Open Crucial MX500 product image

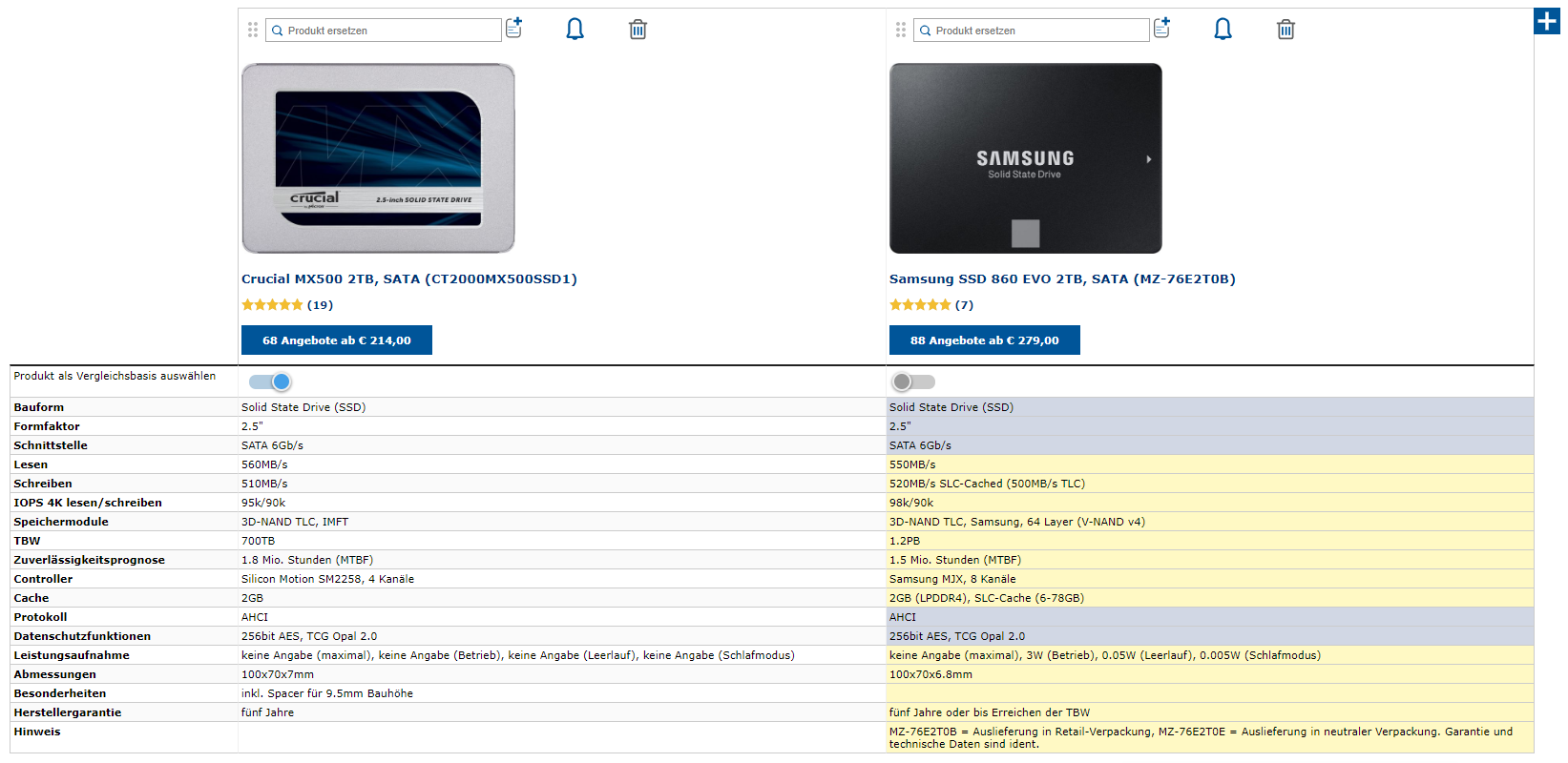tap(378, 158)
